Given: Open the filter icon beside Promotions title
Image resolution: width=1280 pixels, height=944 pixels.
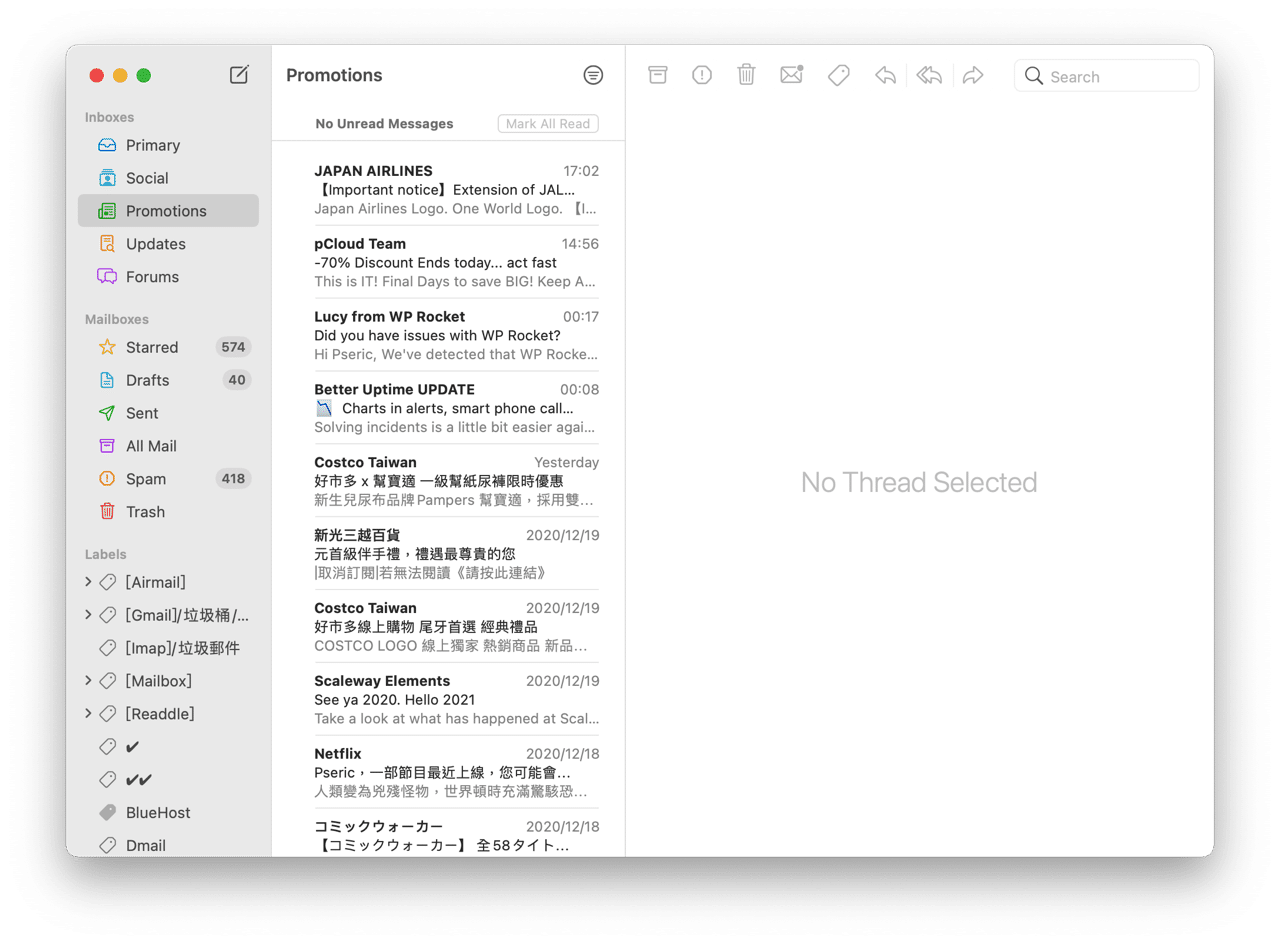Looking at the screenshot, I should click(x=593, y=75).
